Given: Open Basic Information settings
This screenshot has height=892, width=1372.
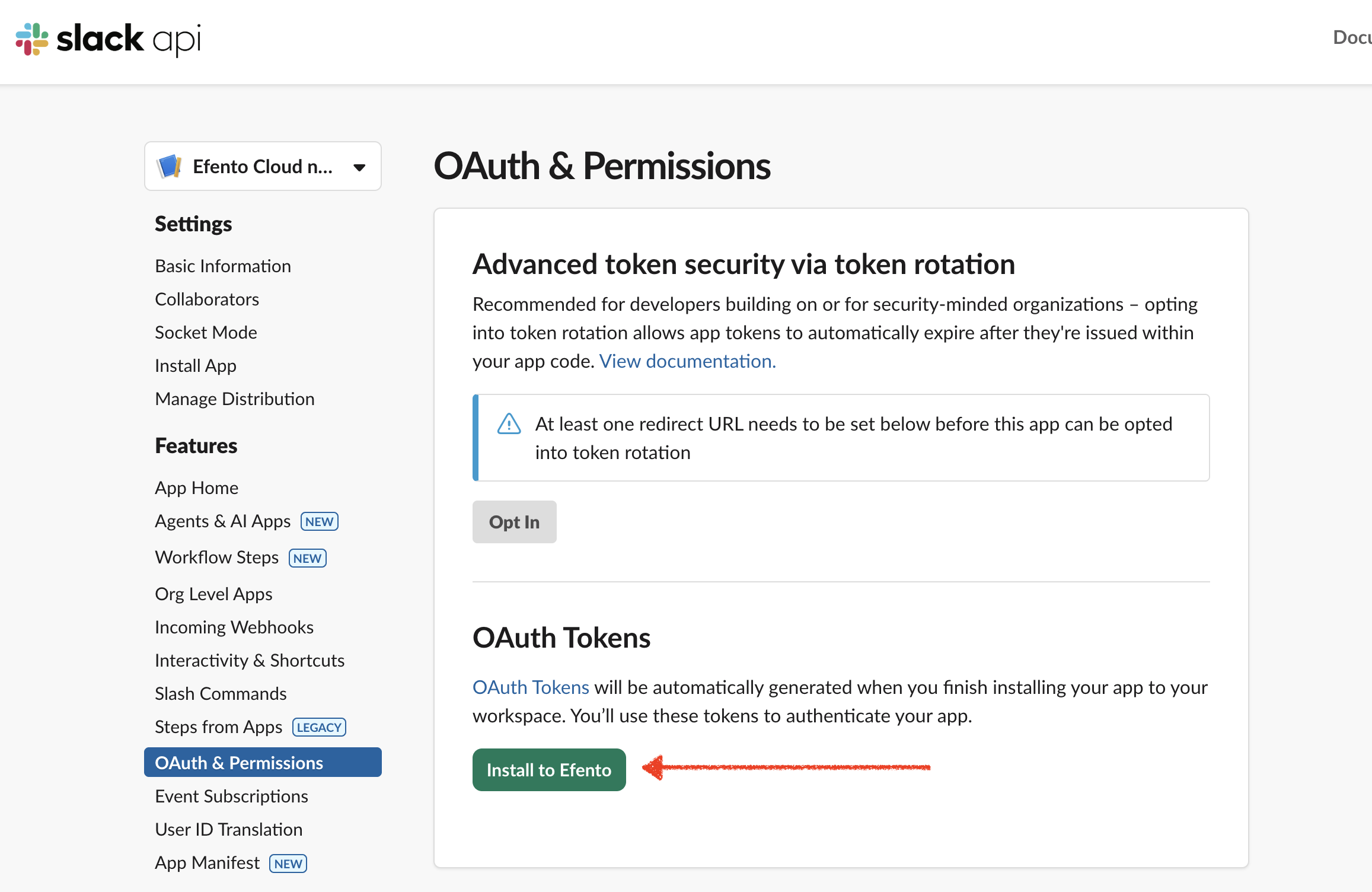Looking at the screenshot, I should tap(223, 266).
